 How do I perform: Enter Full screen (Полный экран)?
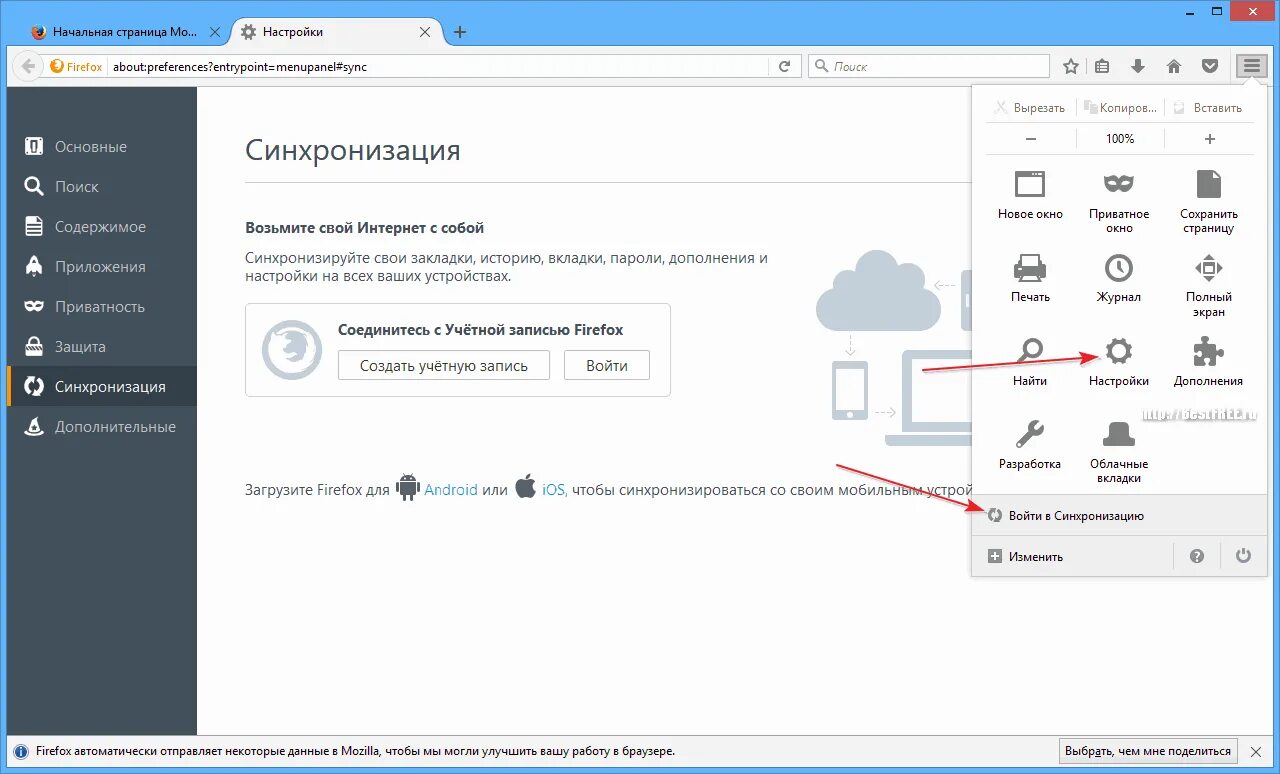pos(1209,285)
